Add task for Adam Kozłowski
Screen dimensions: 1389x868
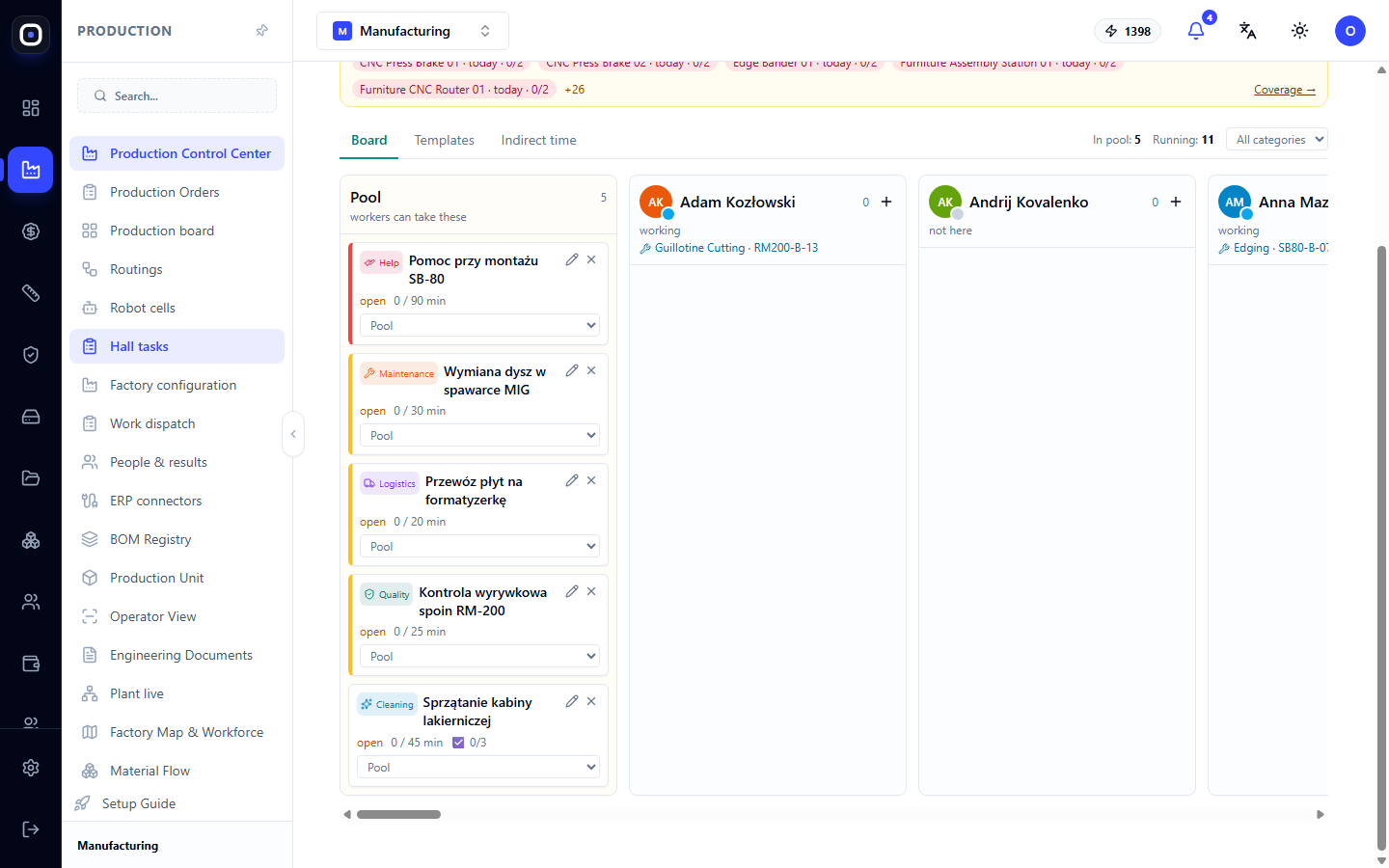point(886,202)
